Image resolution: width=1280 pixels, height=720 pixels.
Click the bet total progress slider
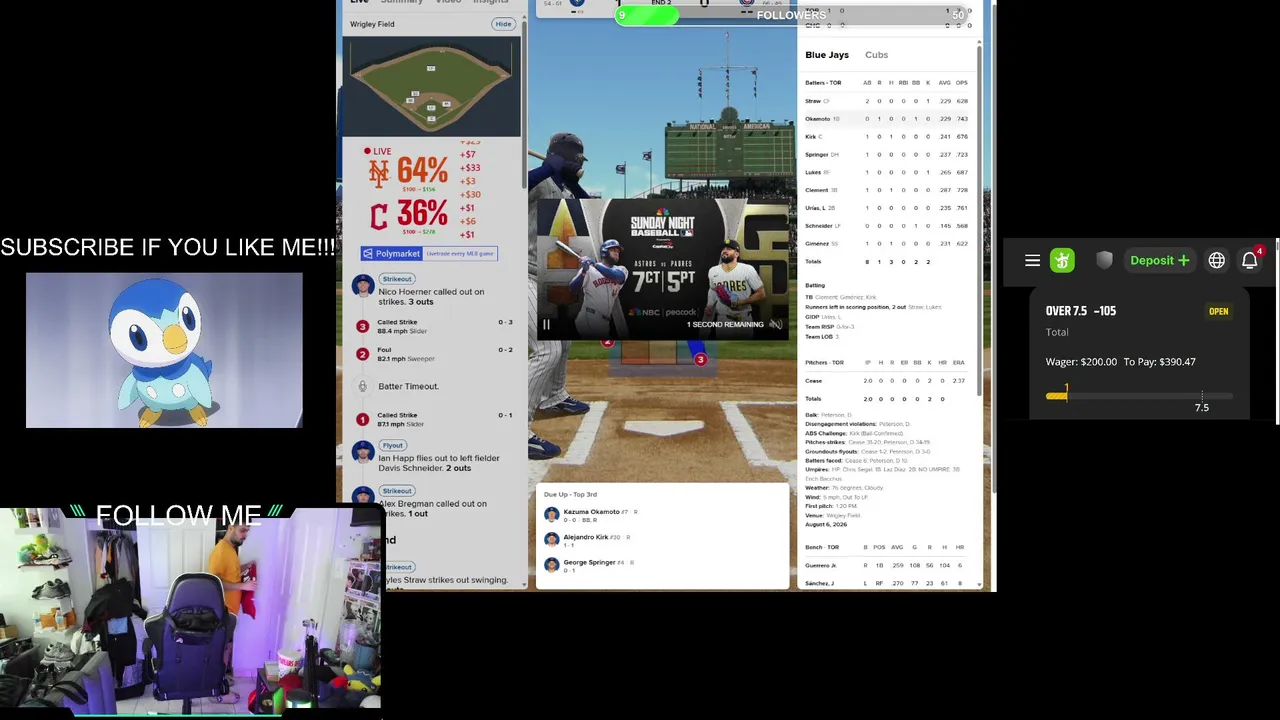(x=1139, y=397)
